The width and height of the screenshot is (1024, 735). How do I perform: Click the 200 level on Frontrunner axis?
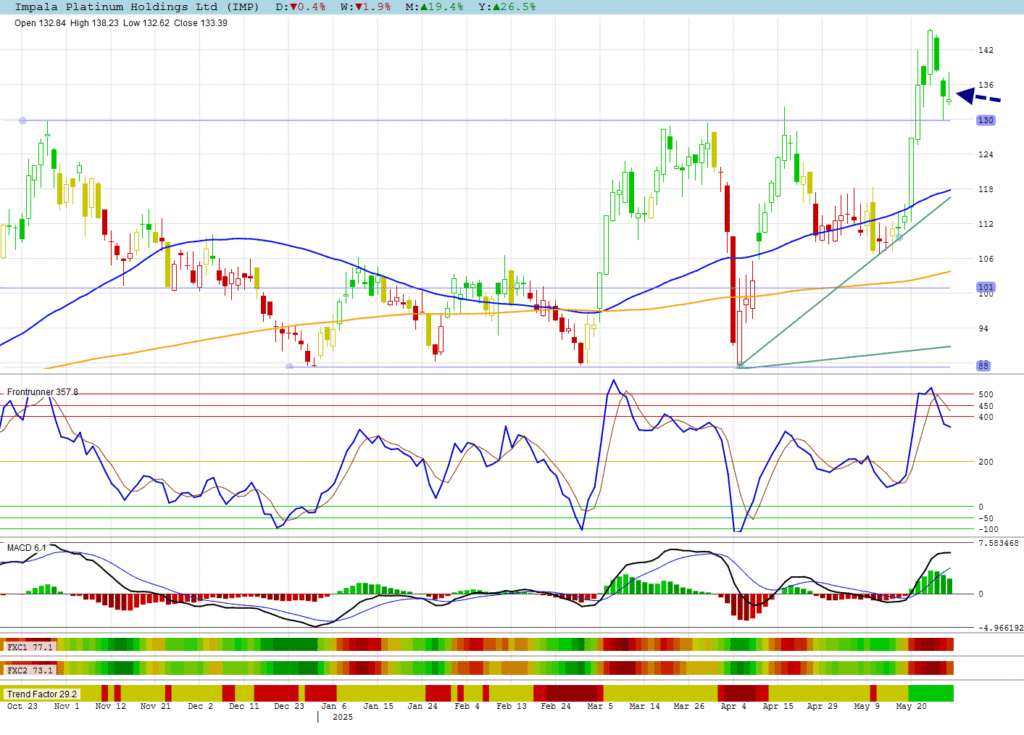click(985, 462)
